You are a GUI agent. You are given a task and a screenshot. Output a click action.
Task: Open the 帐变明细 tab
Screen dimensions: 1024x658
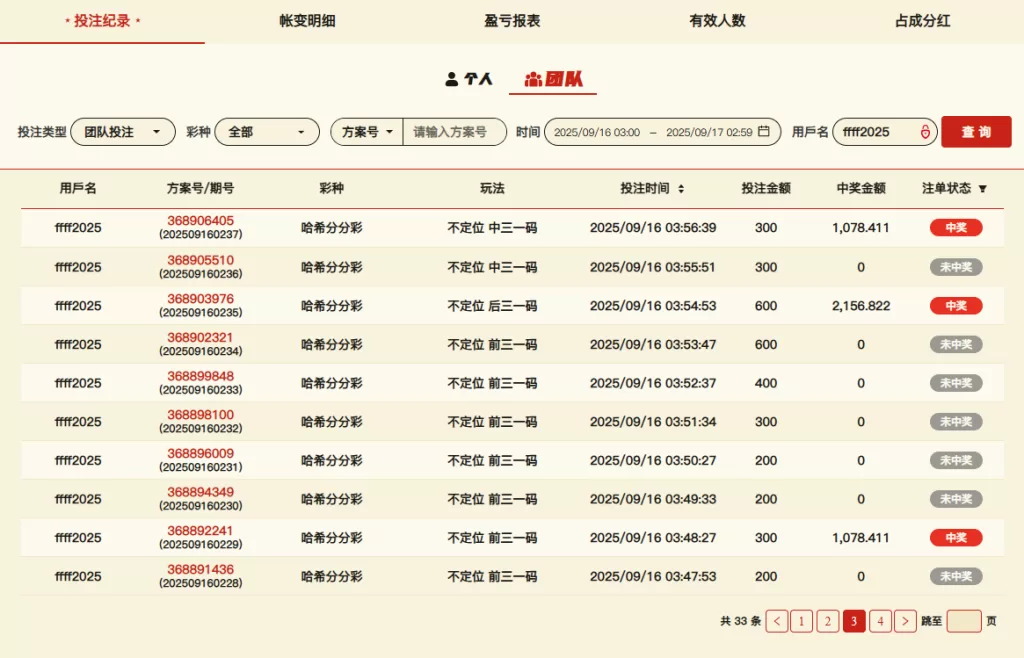307,21
